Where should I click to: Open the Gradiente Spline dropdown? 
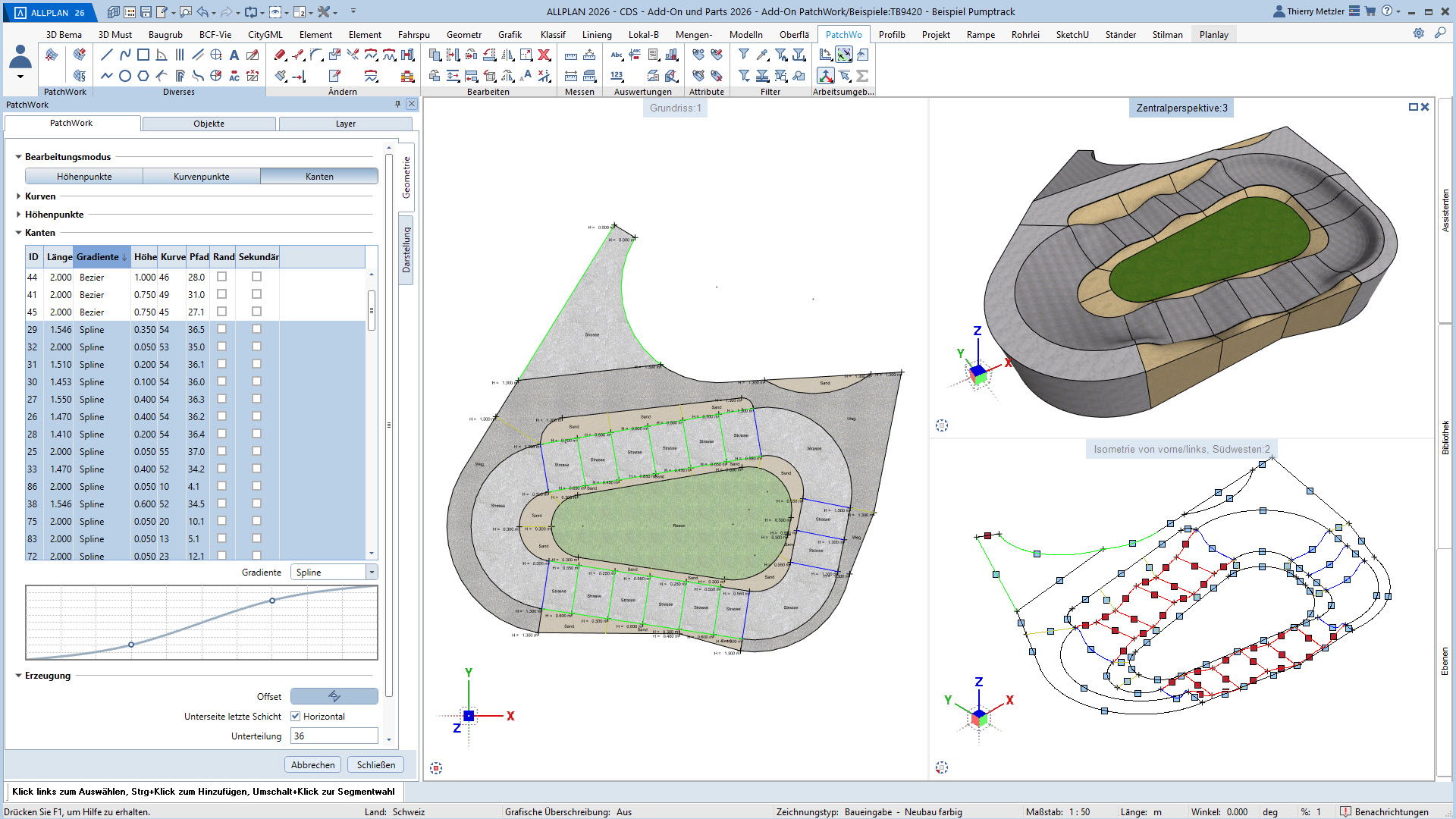[x=372, y=573]
